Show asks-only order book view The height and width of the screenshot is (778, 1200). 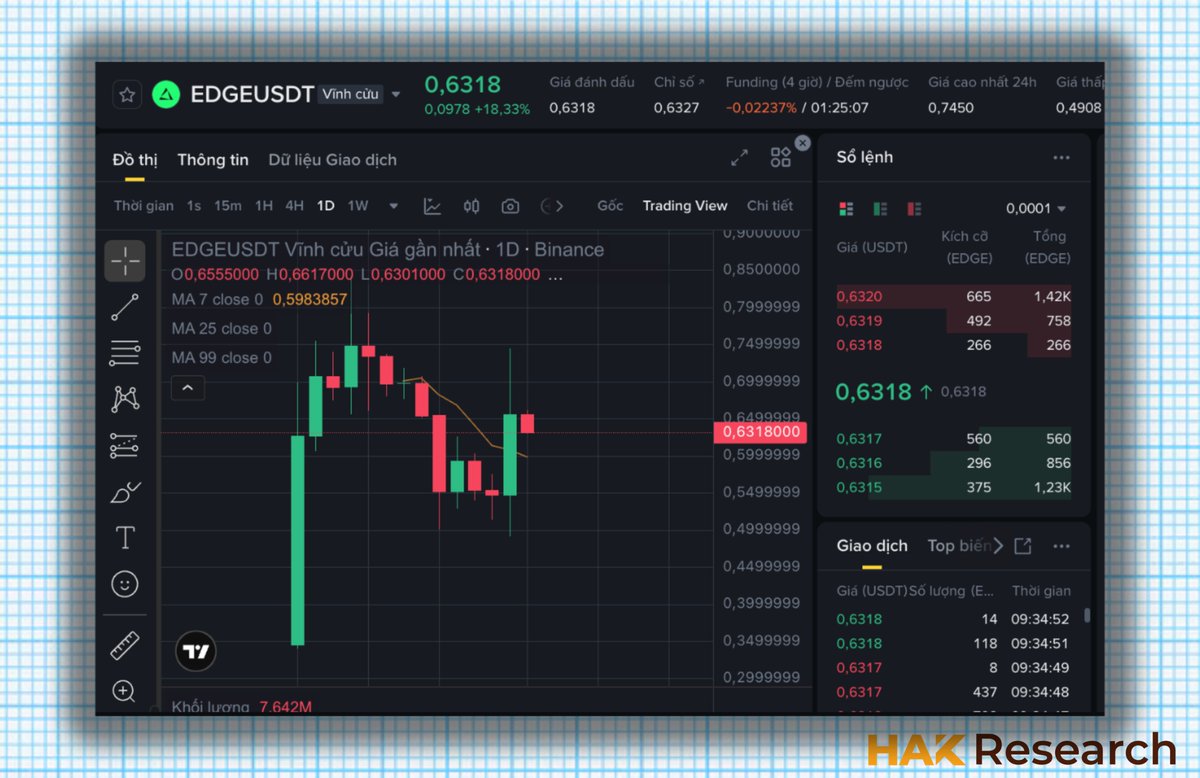coord(914,209)
